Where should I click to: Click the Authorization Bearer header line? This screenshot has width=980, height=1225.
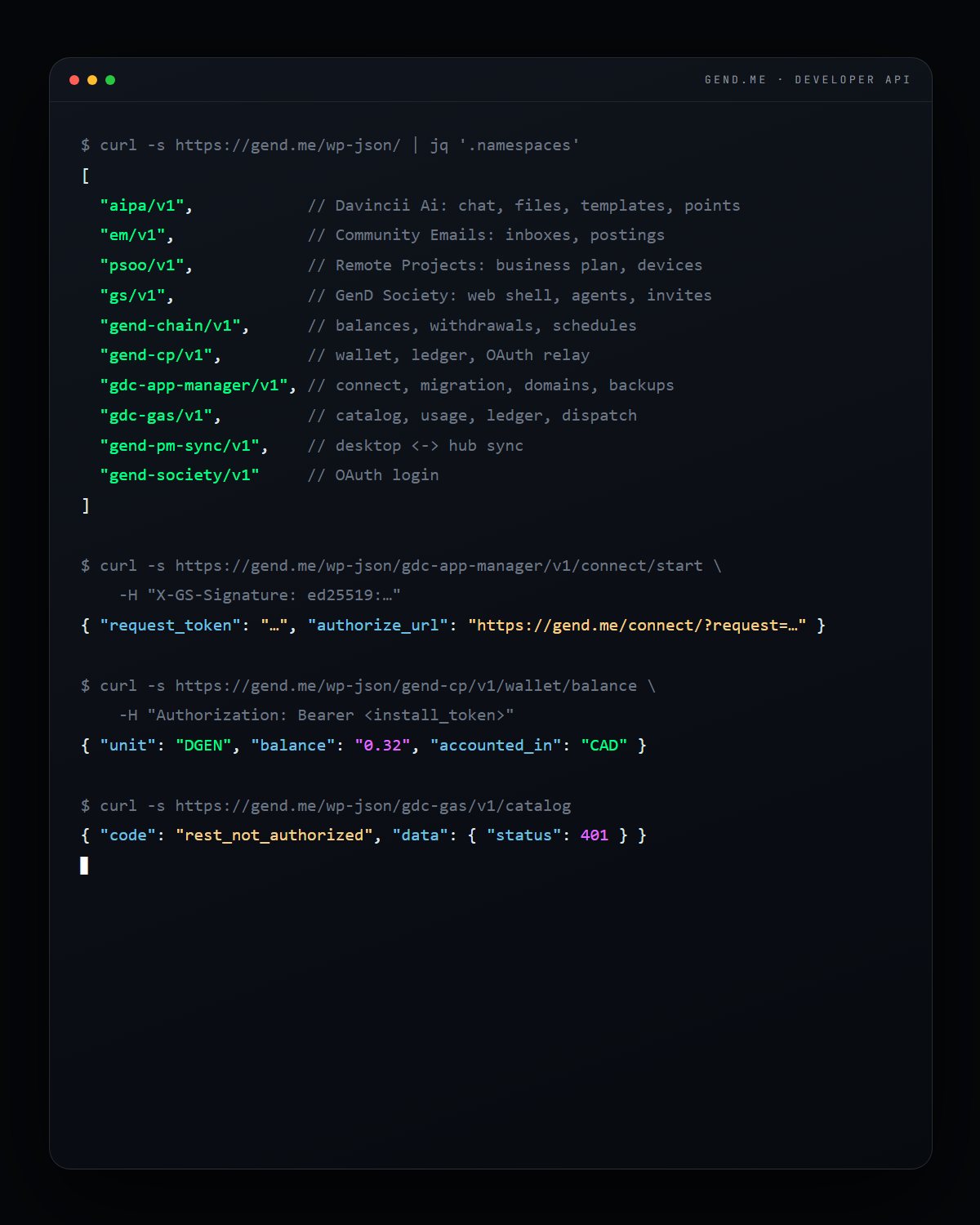316,715
